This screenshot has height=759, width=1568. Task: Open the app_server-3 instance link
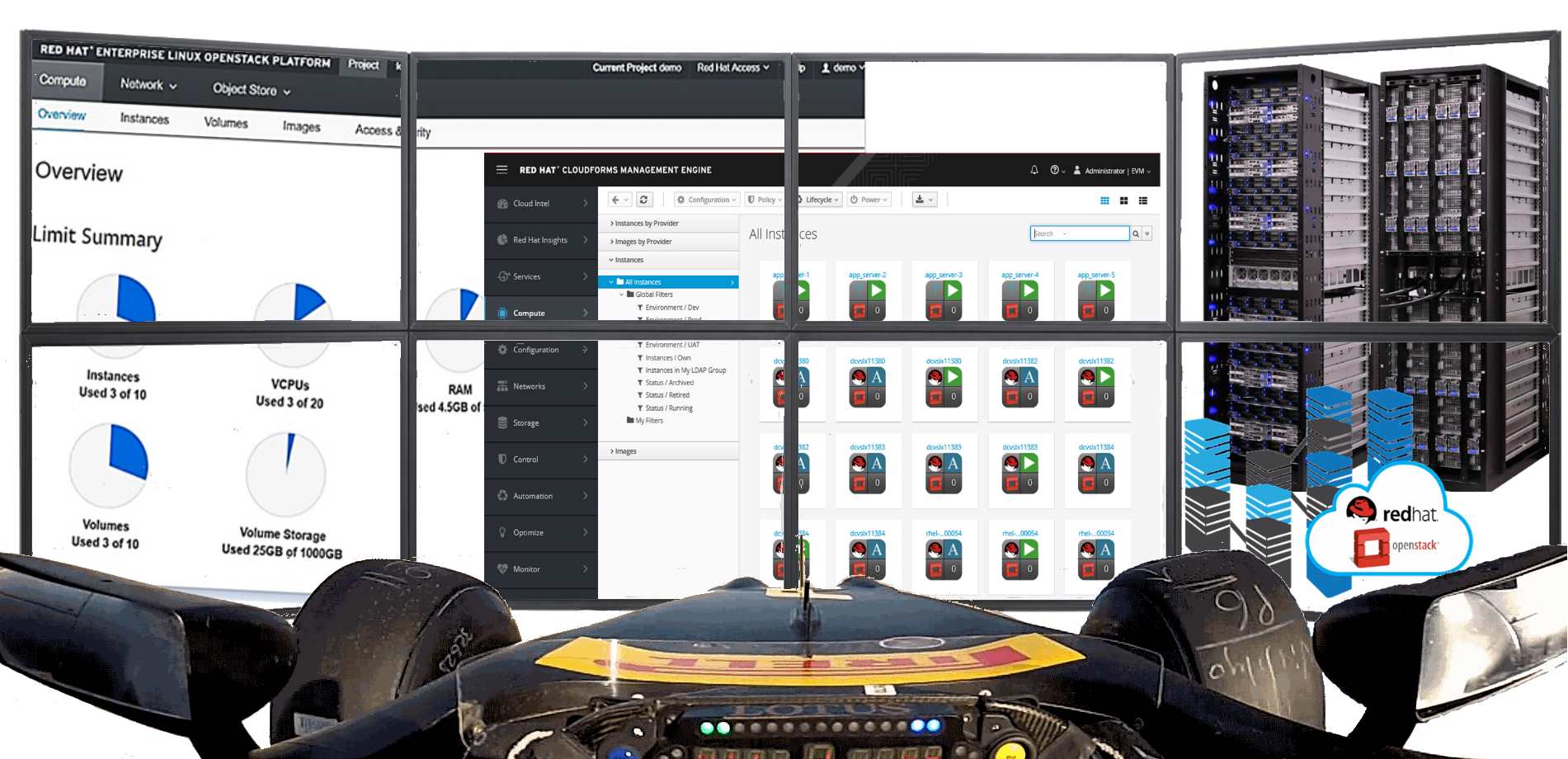(944, 275)
